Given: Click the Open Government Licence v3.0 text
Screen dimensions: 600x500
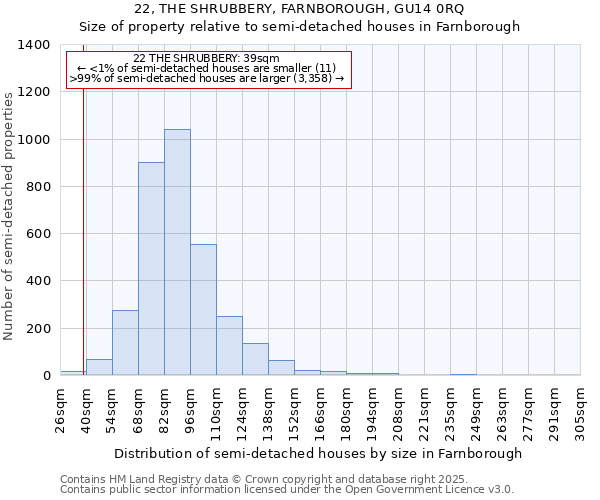Looking at the screenshot, I should (287, 490).
